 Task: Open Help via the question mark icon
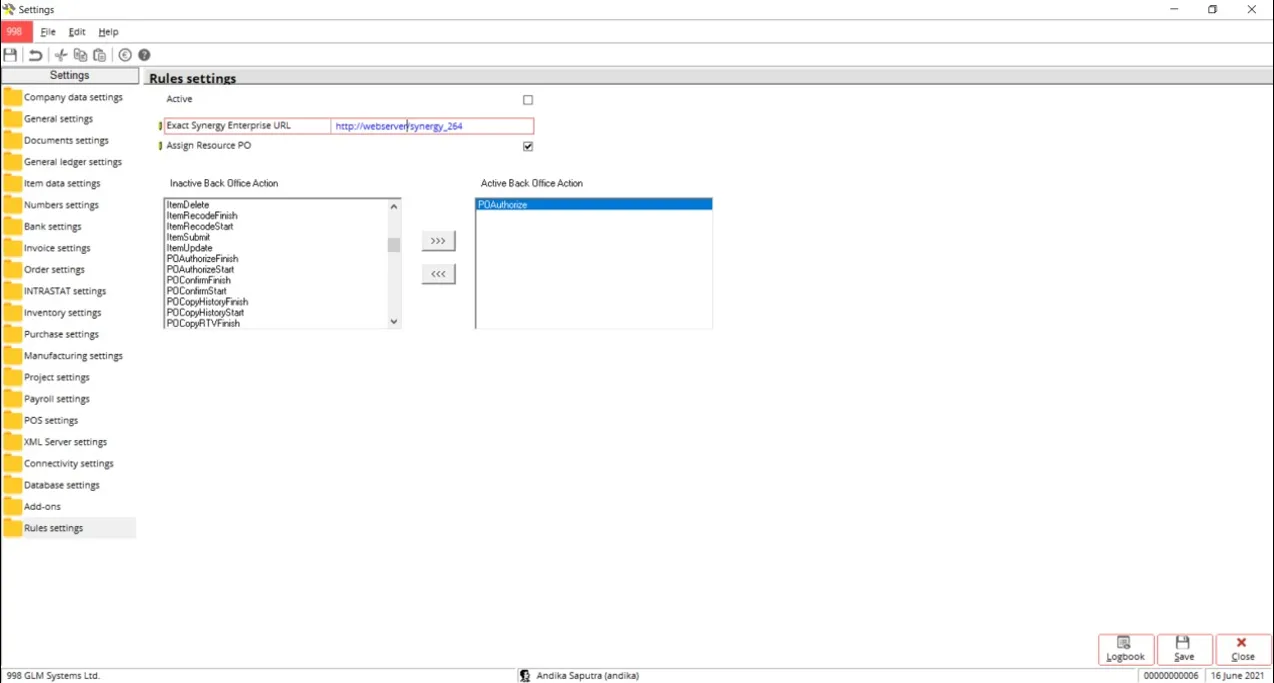(144, 55)
